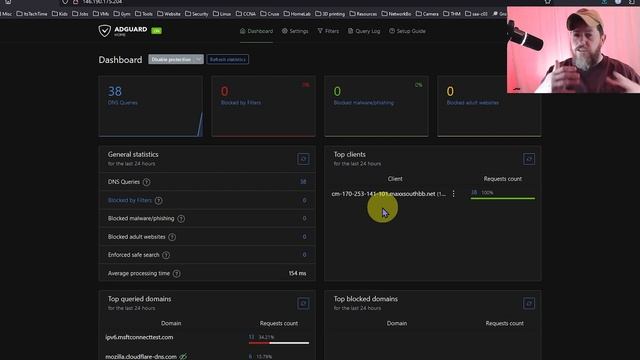640x360 pixels.
Task: Open the THM bookmarks folder
Action: pos(452,14)
